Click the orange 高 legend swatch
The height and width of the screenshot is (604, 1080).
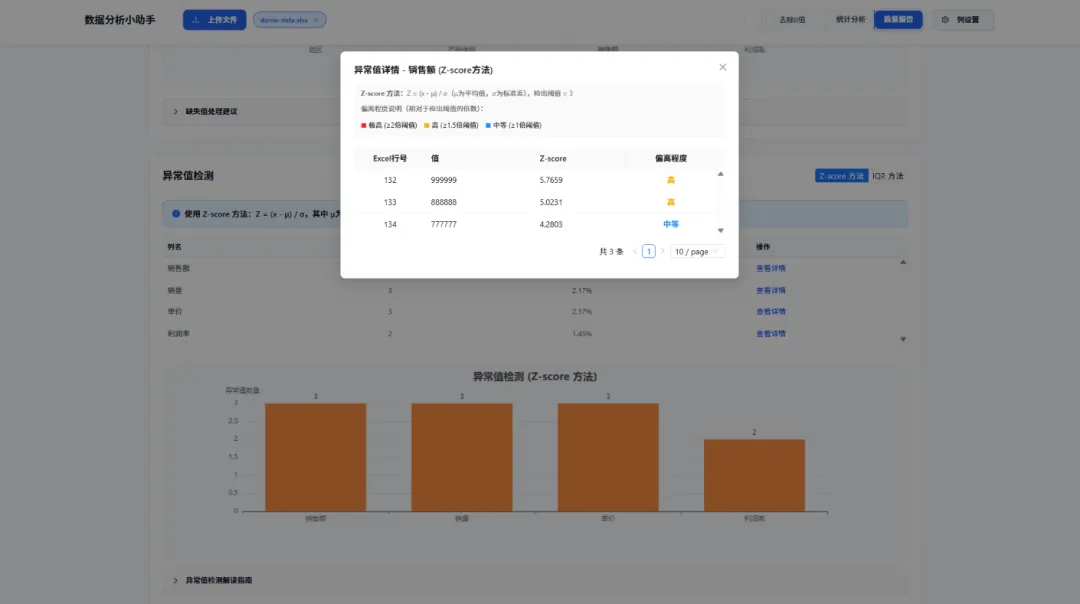(x=426, y=125)
